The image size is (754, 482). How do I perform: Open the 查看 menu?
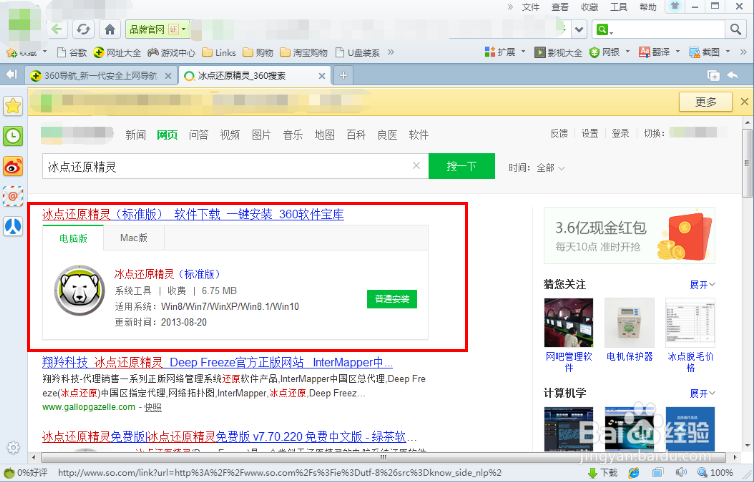click(560, 7)
